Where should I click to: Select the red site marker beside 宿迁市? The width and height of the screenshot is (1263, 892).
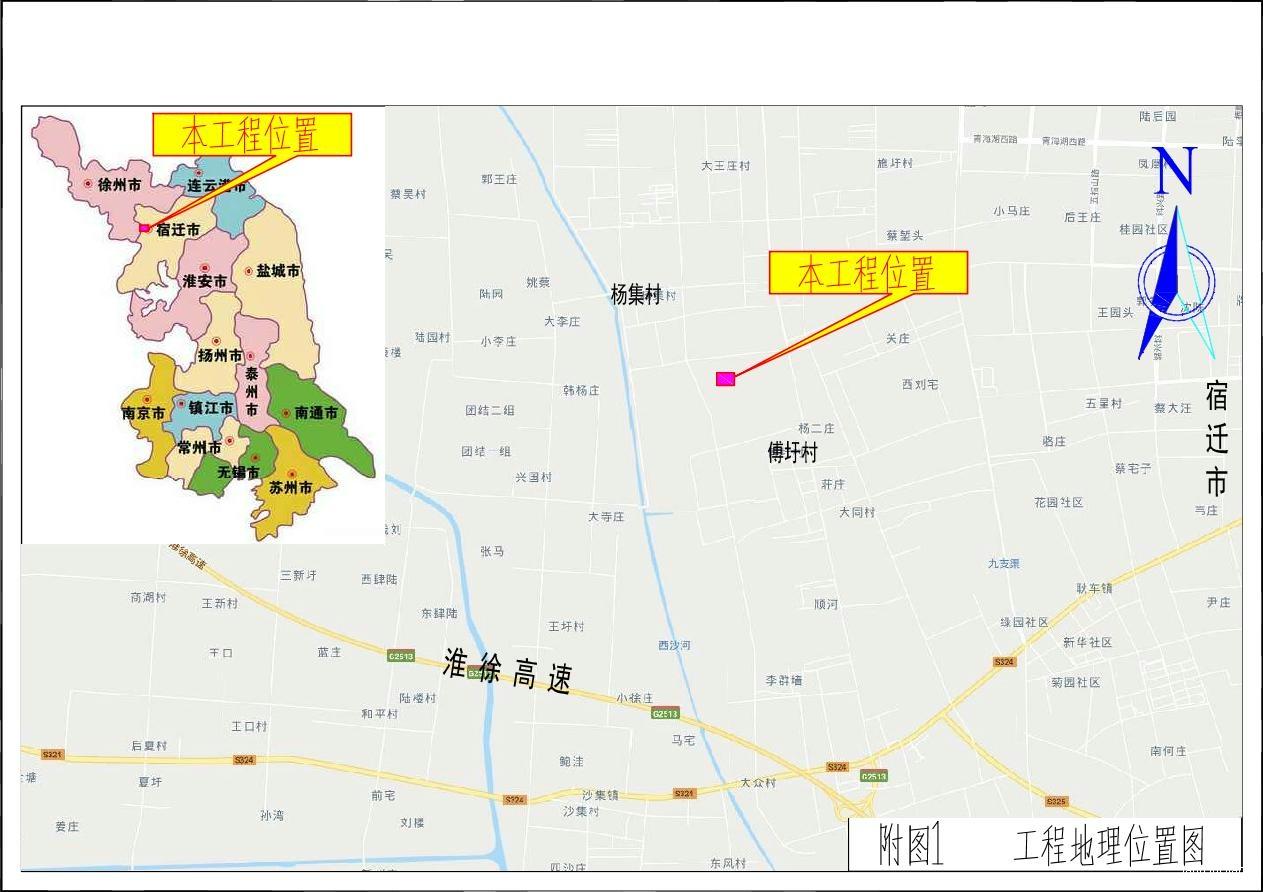(x=144, y=228)
